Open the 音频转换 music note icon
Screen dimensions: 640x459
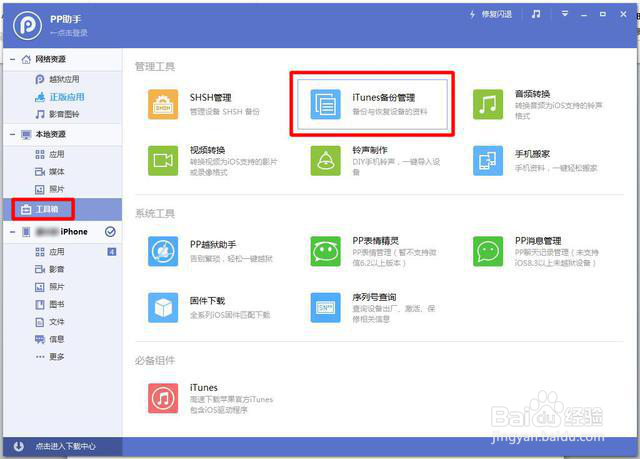click(x=488, y=104)
